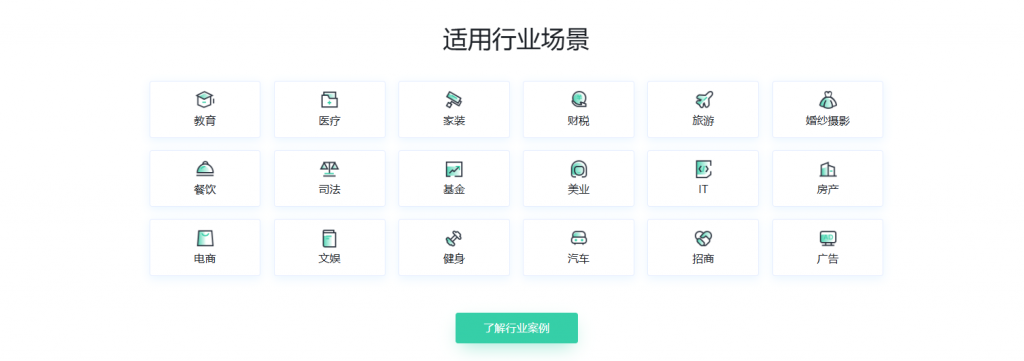The width and height of the screenshot is (1024, 361).
Task: Click the scales of justice icon for 司法
Action: coord(330,169)
